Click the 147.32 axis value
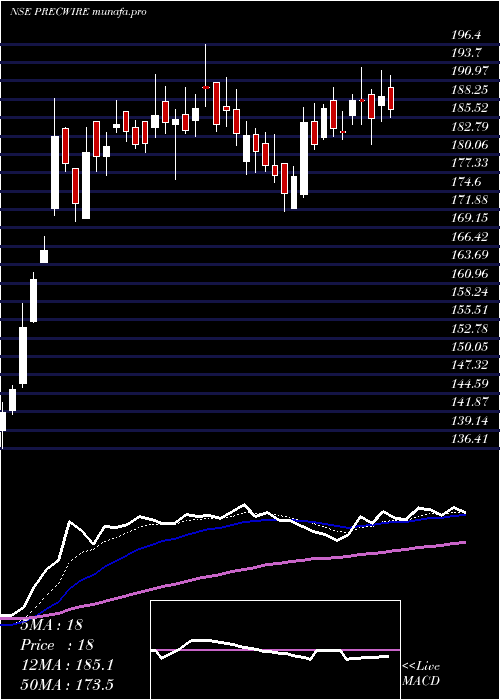This screenshot has width=500, height=700. pyautogui.click(x=468, y=365)
